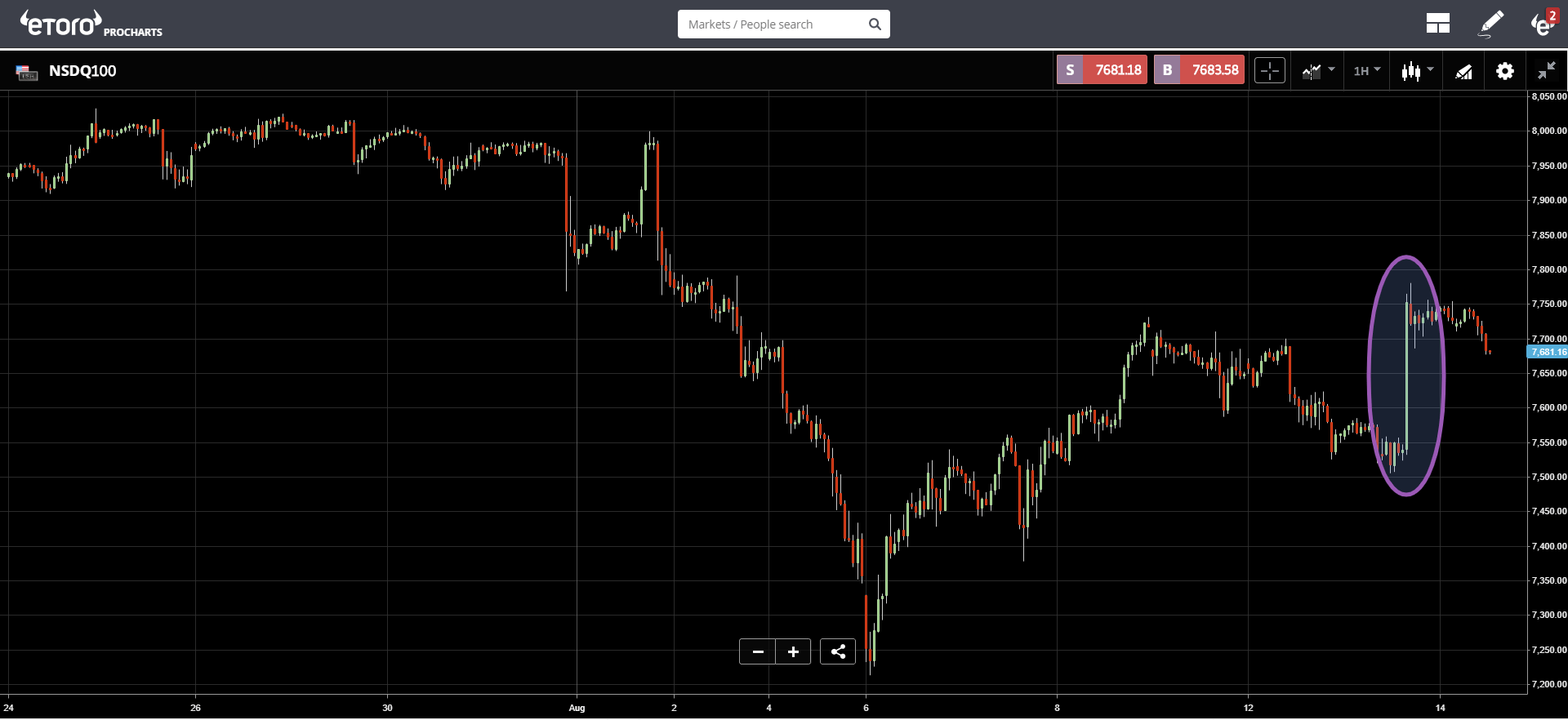The image size is (1568, 720).
Task: Click the Aug date axis label
Action: click(x=577, y=708)
